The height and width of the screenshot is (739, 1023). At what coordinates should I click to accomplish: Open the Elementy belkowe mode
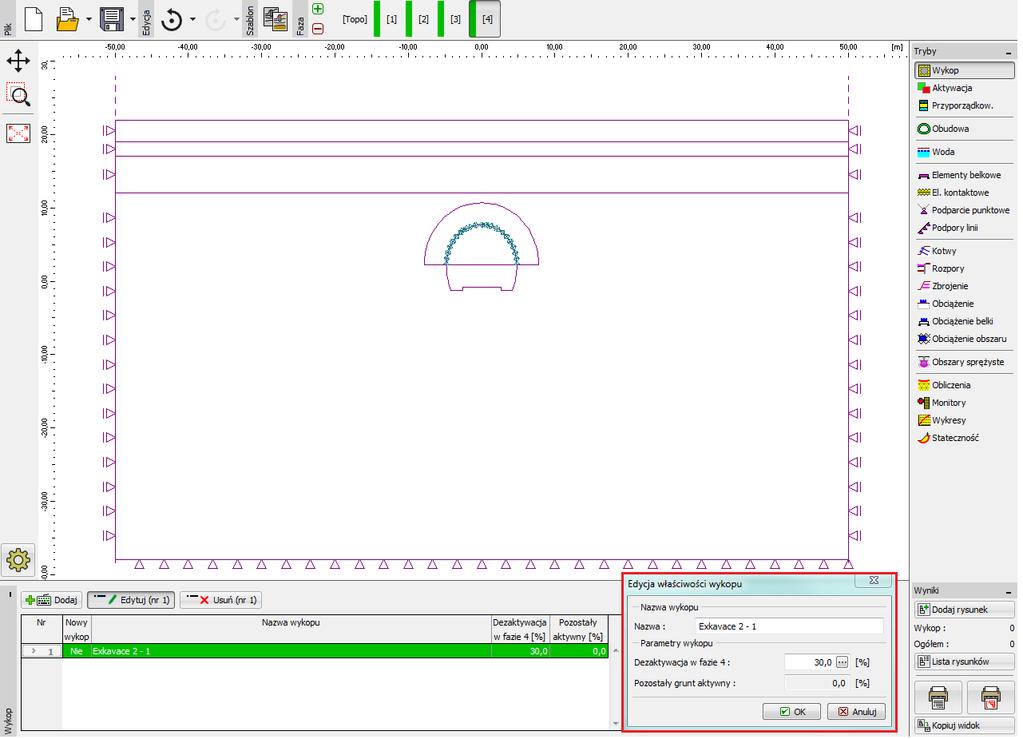[x=964, y=175]
